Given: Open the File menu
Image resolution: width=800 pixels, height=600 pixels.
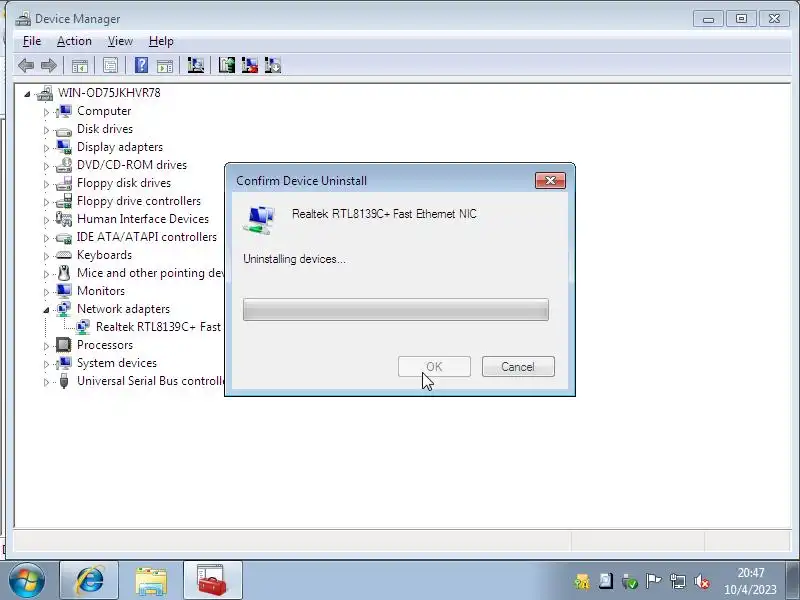Looking at the screenshot, I should click(x=32, y=41).
